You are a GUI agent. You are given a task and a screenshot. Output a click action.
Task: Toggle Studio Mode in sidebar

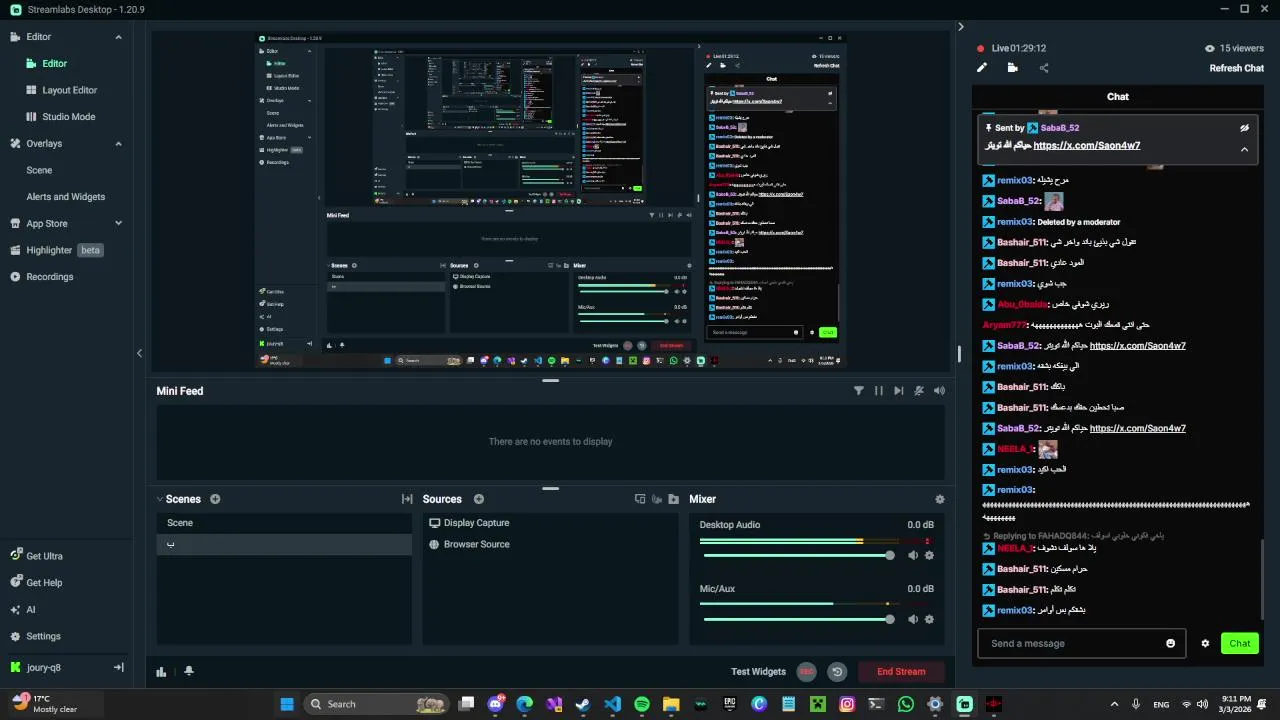[69, 117]
